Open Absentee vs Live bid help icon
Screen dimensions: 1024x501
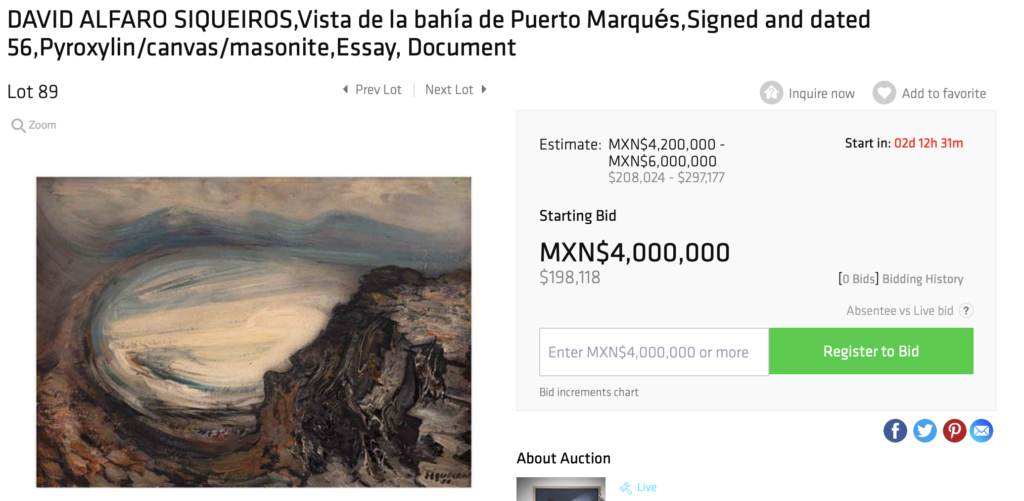click(x=966, y=311)
